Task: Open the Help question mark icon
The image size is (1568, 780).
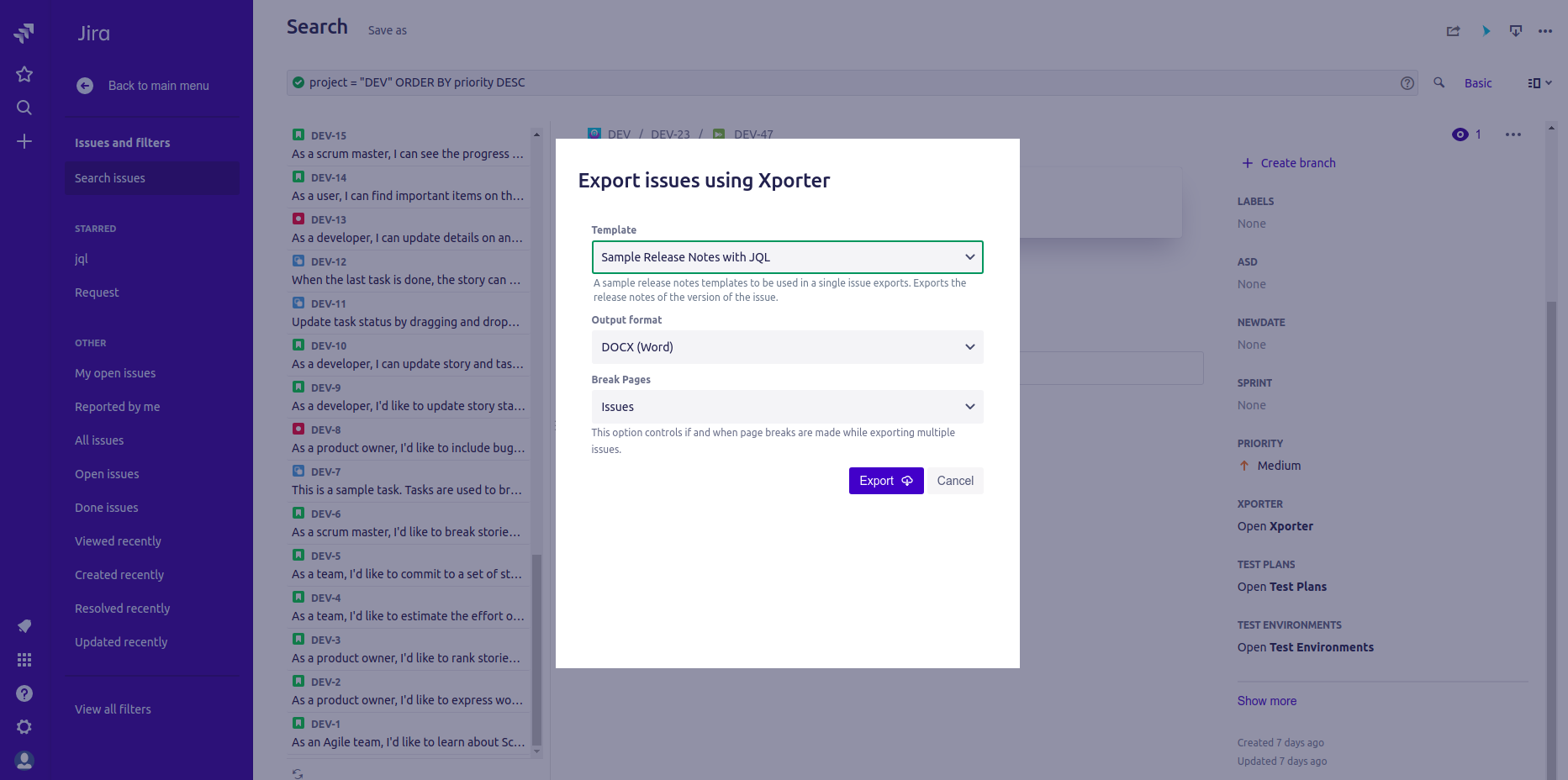Action: click(x=24, y=693)
